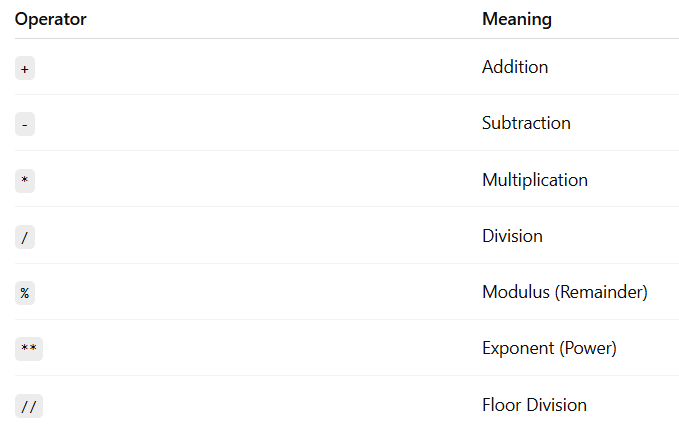The width and height of the screenshot is (679, 439).
Task: Select the (Power) text in parentheses
Action: 588,349
